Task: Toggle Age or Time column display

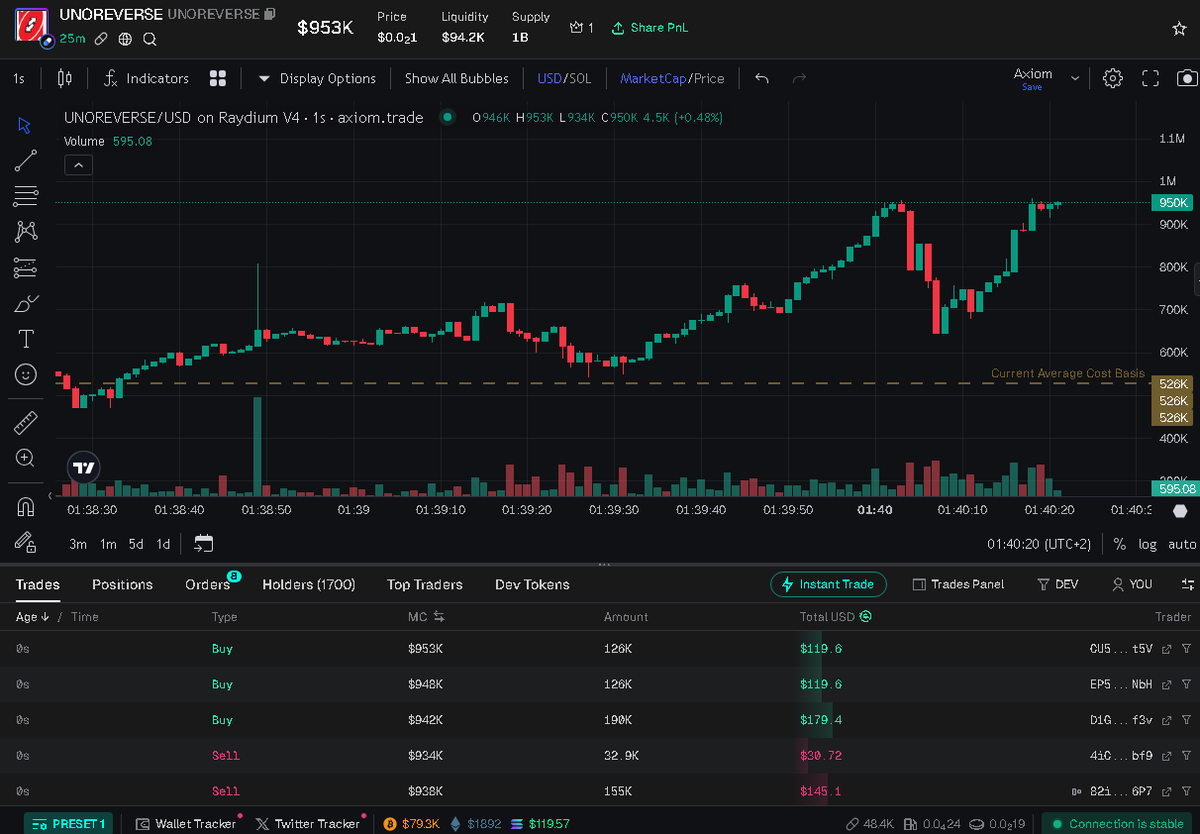Action: tap(58, 617)
